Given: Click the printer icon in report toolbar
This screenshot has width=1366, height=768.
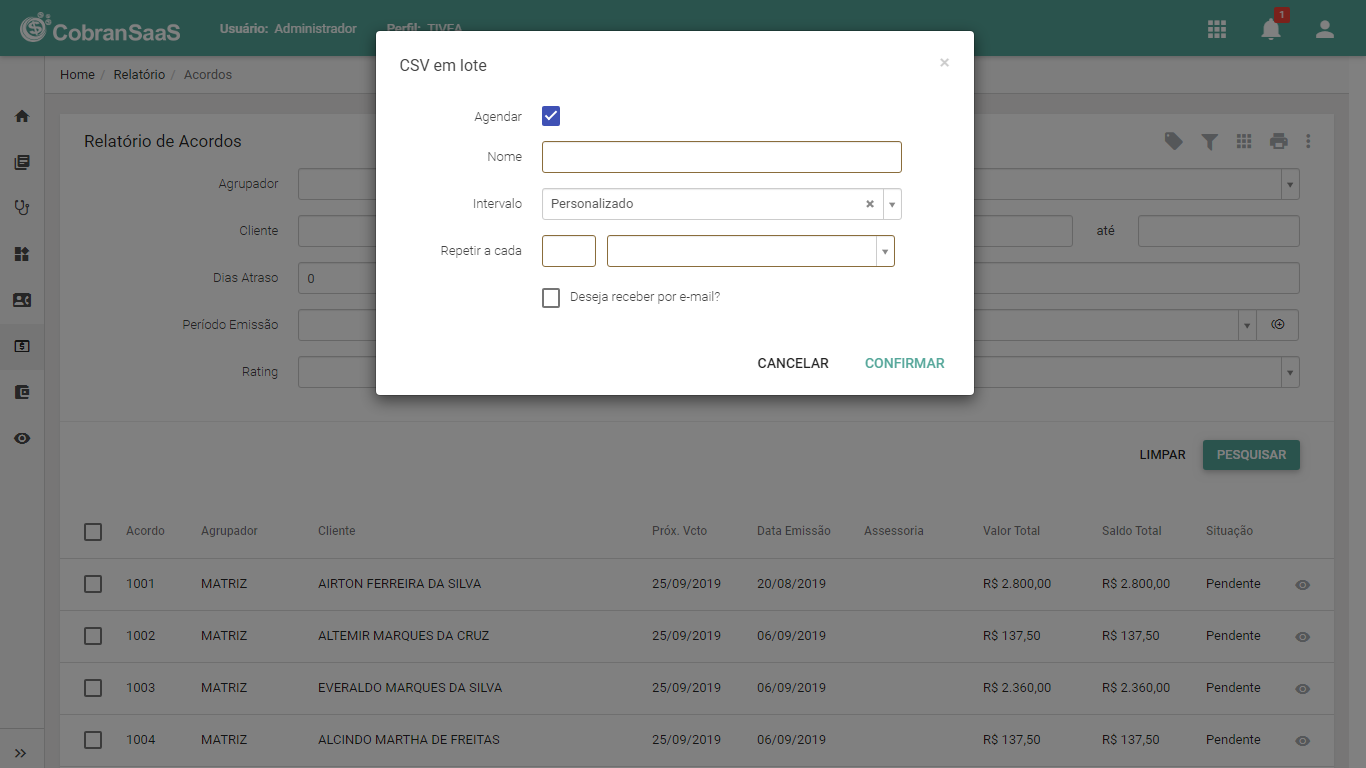Looking at the screenshot, I should click(x=1279, y=142).
